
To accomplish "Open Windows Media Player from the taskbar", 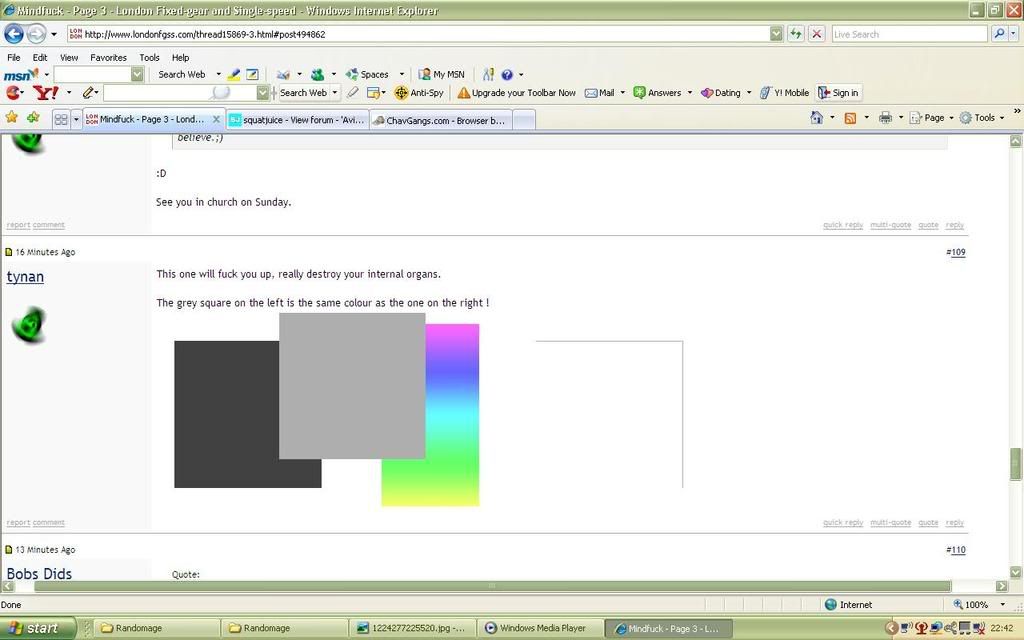I will (x=540, y=628).
